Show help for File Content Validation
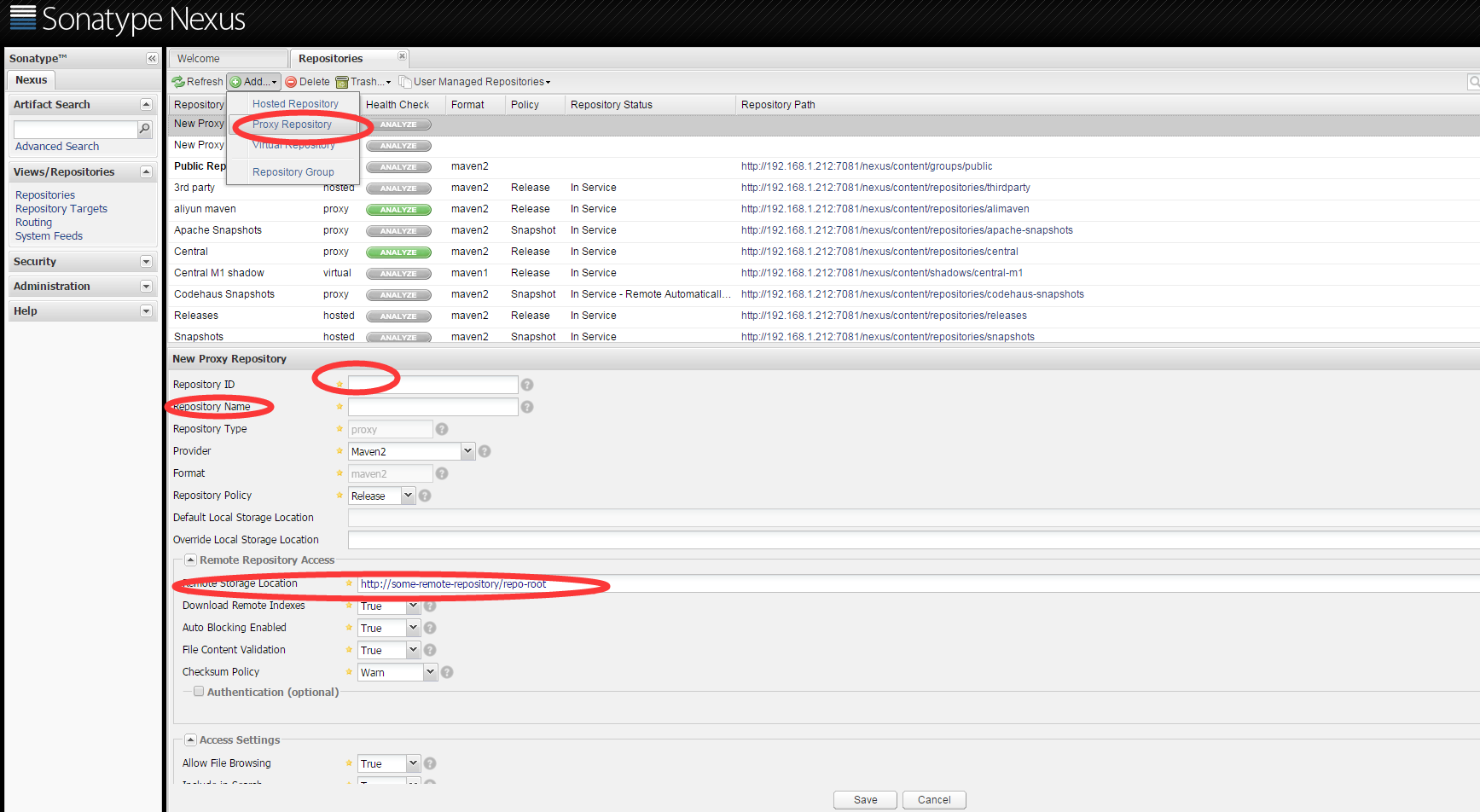 click(430, 650)
